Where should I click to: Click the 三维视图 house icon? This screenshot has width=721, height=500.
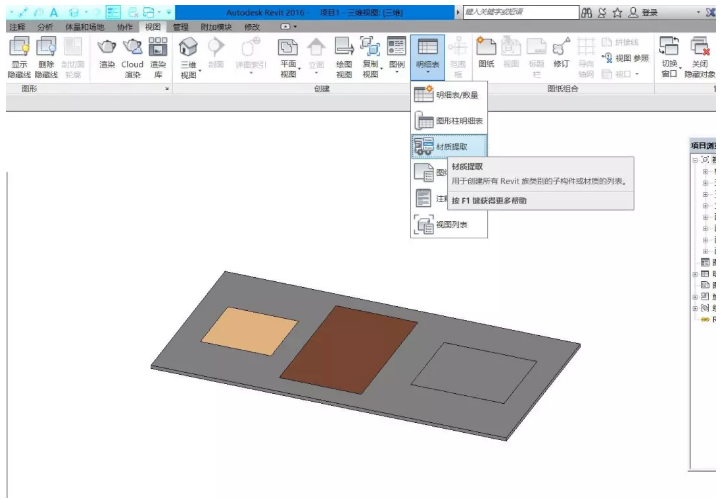coord(188,47)
